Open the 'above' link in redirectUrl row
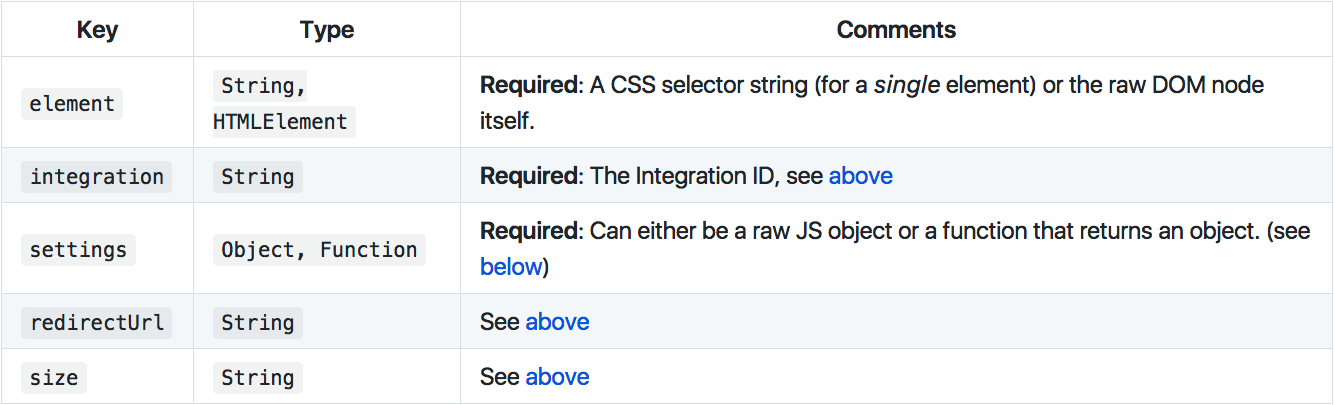The image size is (1335, 405). click(557, 322)
